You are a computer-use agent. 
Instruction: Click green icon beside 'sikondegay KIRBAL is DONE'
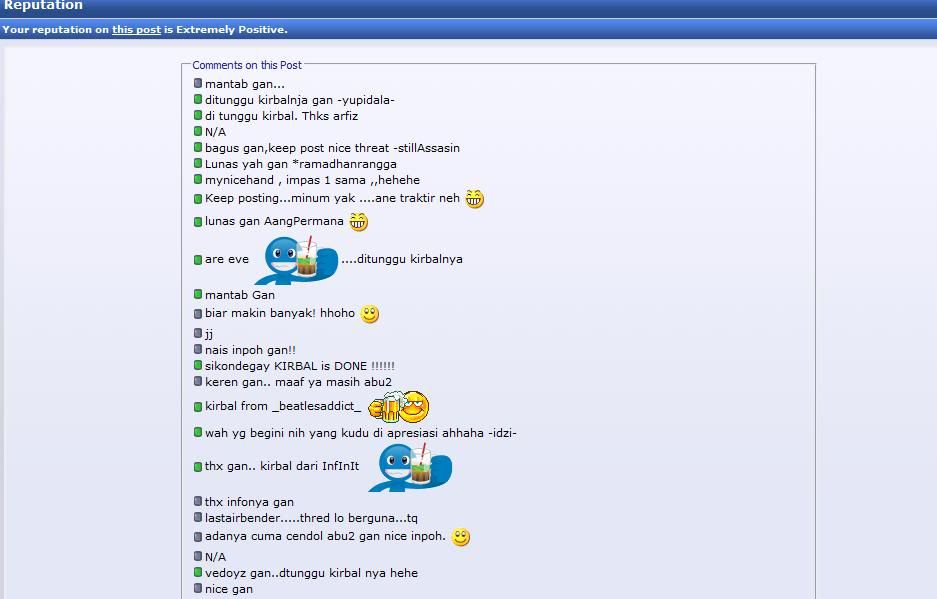pos(198,365)
